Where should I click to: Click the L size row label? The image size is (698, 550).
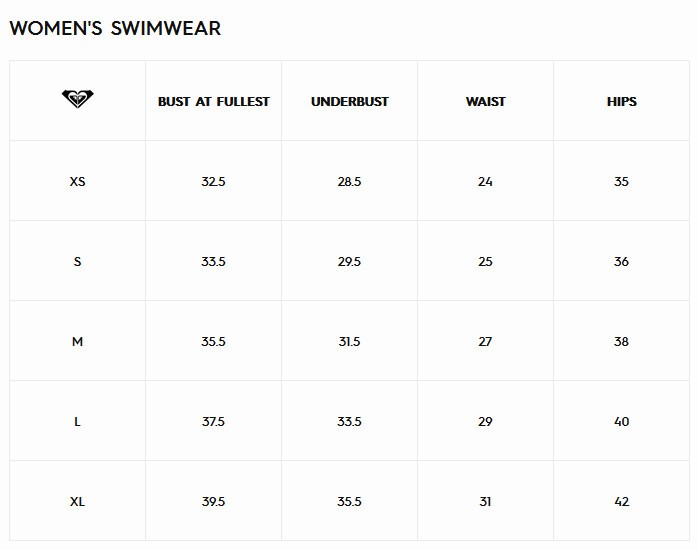[x=77, y=422]
